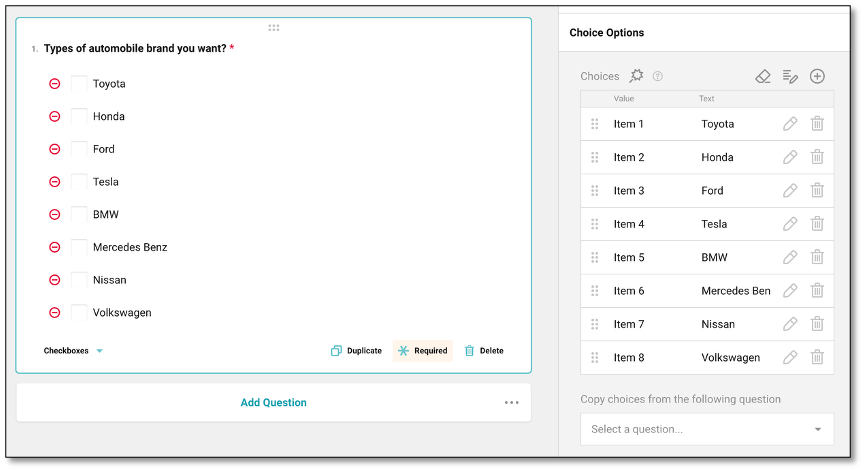This screenshot has height=470, width=864.
Task: Open the Select a question dropdown
Action: 707,429
